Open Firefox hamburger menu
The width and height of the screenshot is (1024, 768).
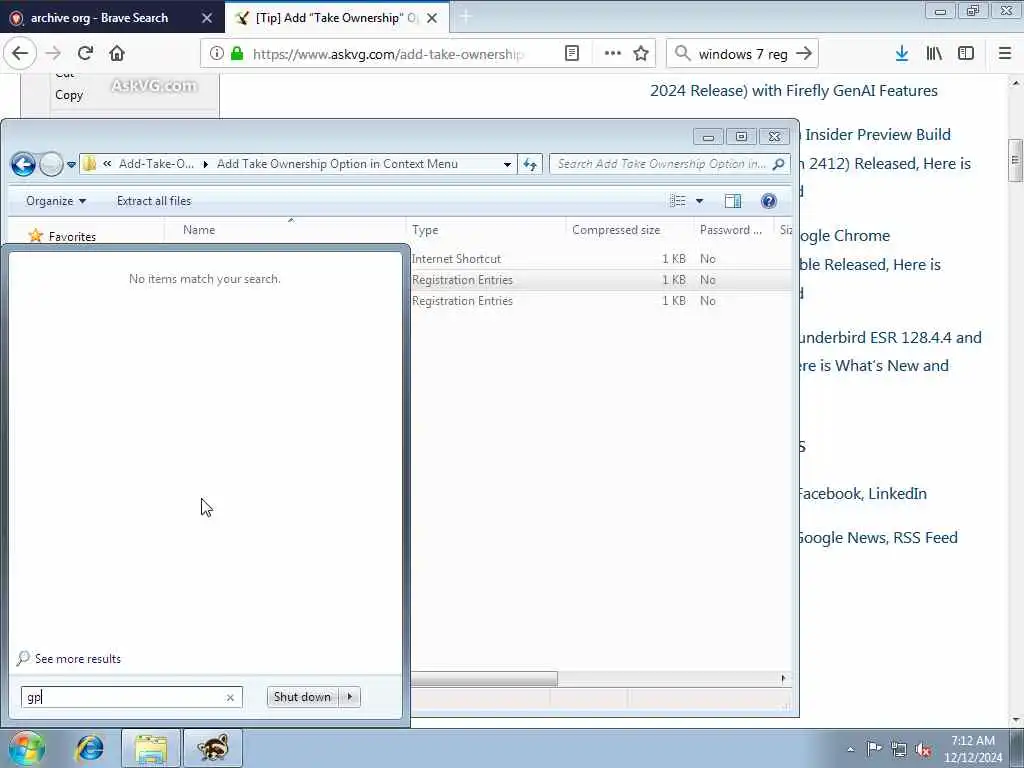[1005, 54]
